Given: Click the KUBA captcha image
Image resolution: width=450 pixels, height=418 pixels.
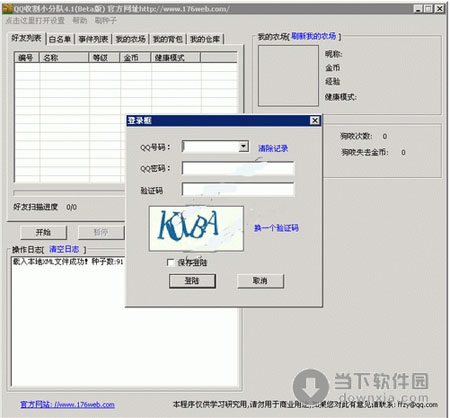Looking at the screenshot, I should pos(196,228).
